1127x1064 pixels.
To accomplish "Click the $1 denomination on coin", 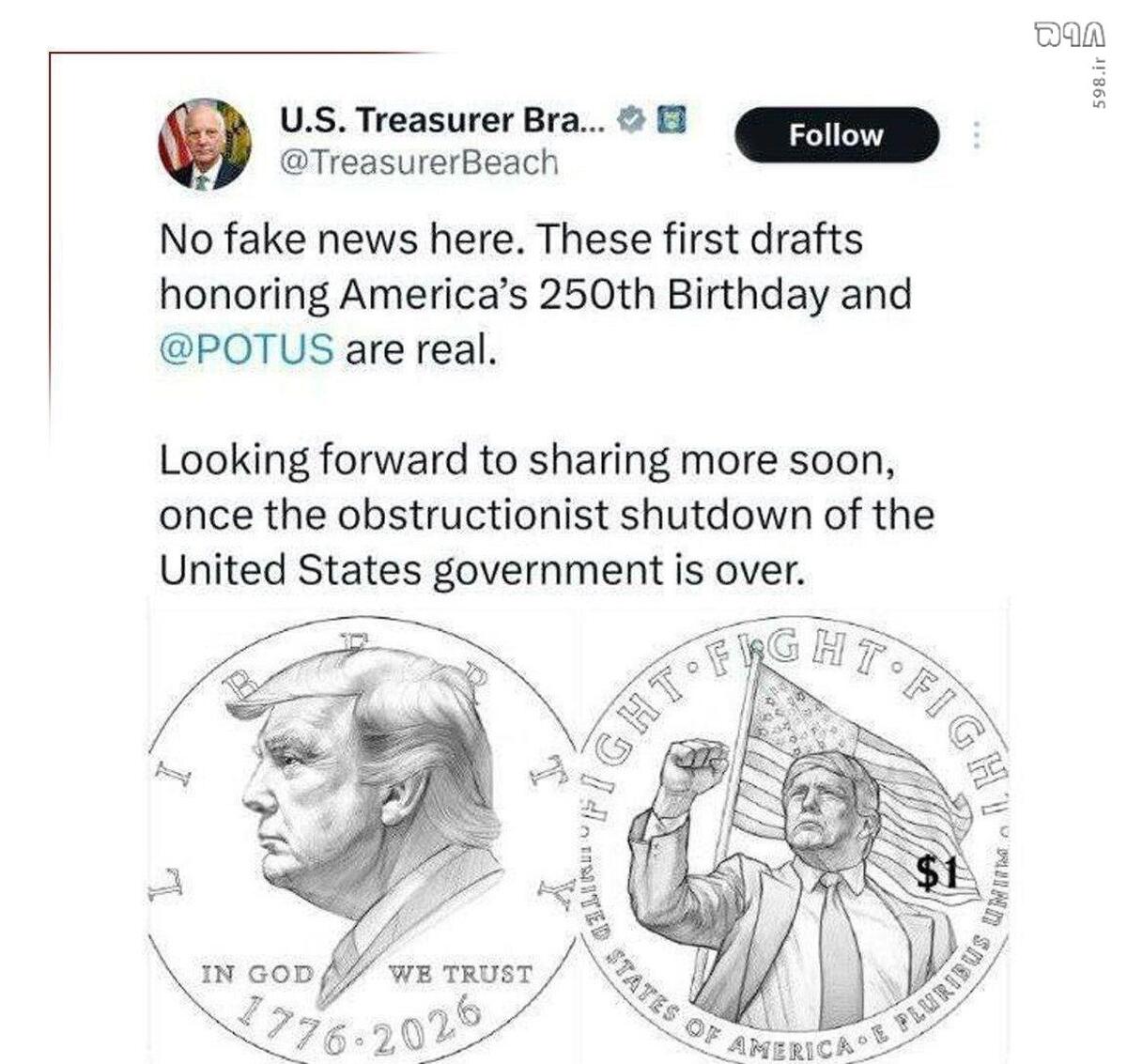I will pyautogui.click(x=935, y=872).
